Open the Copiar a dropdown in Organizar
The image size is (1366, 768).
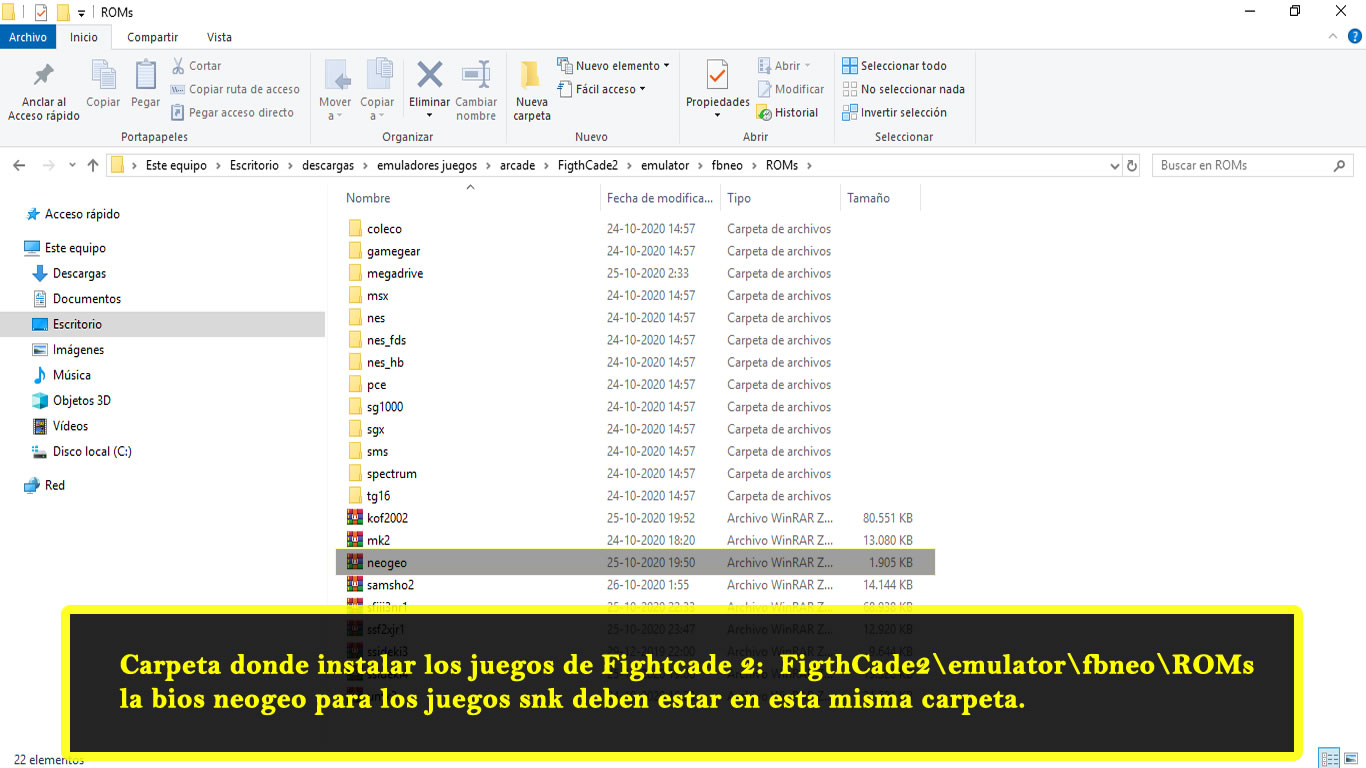377,90
